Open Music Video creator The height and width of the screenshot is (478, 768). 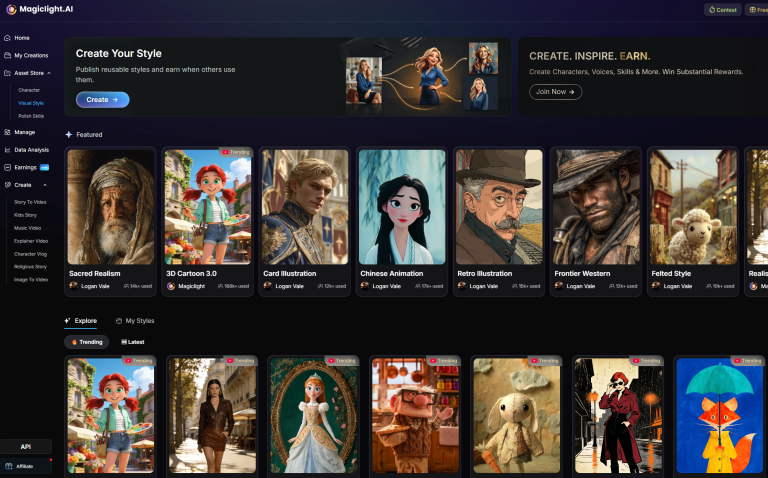[27, 228]
